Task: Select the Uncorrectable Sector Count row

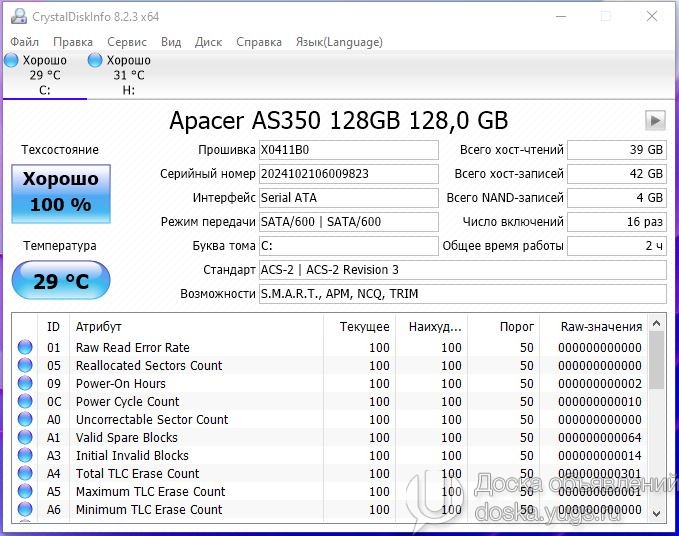Action: click(x=330, y=419)
